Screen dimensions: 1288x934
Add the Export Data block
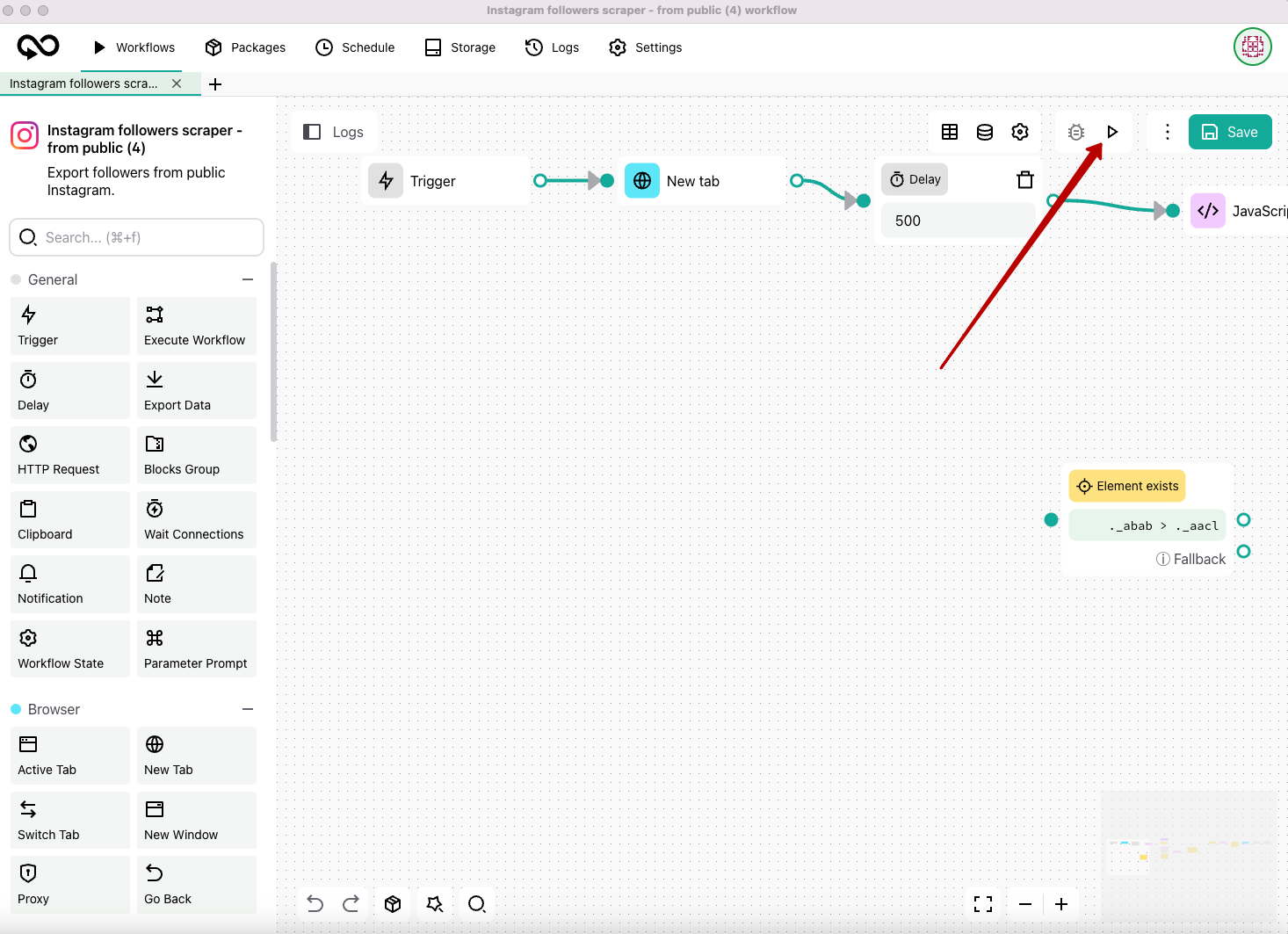point(197,391)
